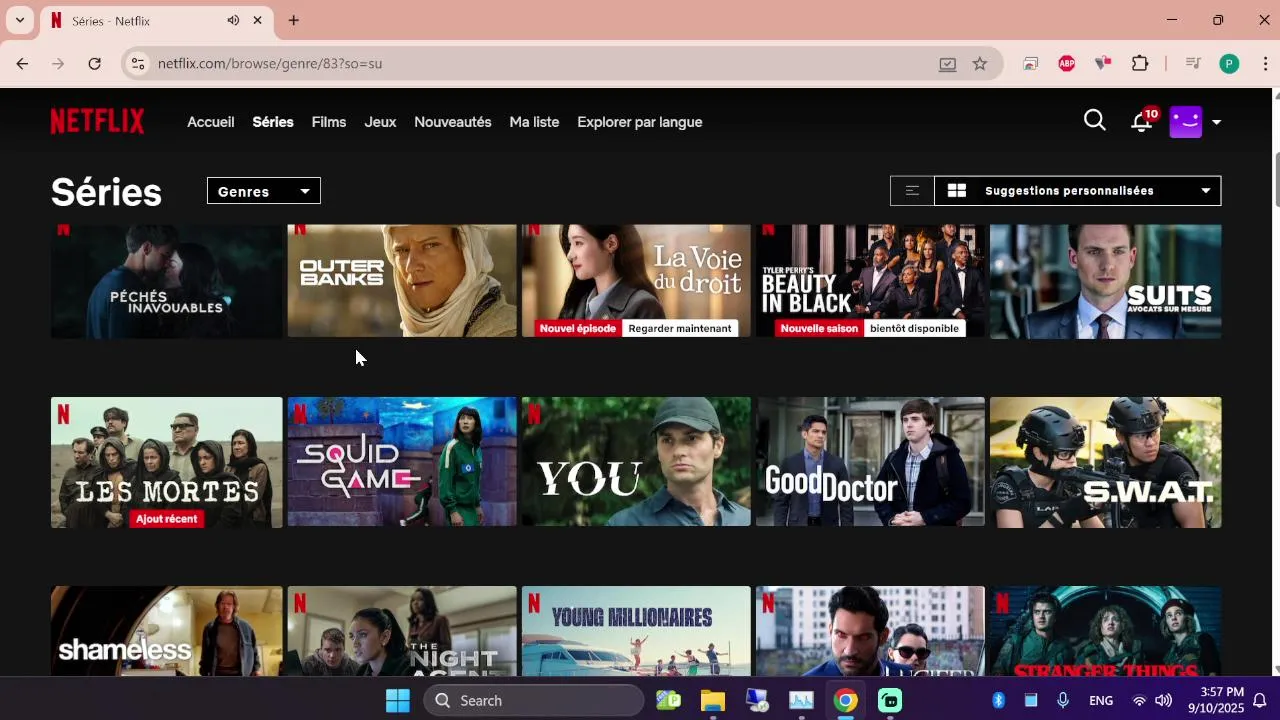Screen dimensions: 1280x720
Task: Open Beauty in Black card
Action: click(x=870, y=281)
